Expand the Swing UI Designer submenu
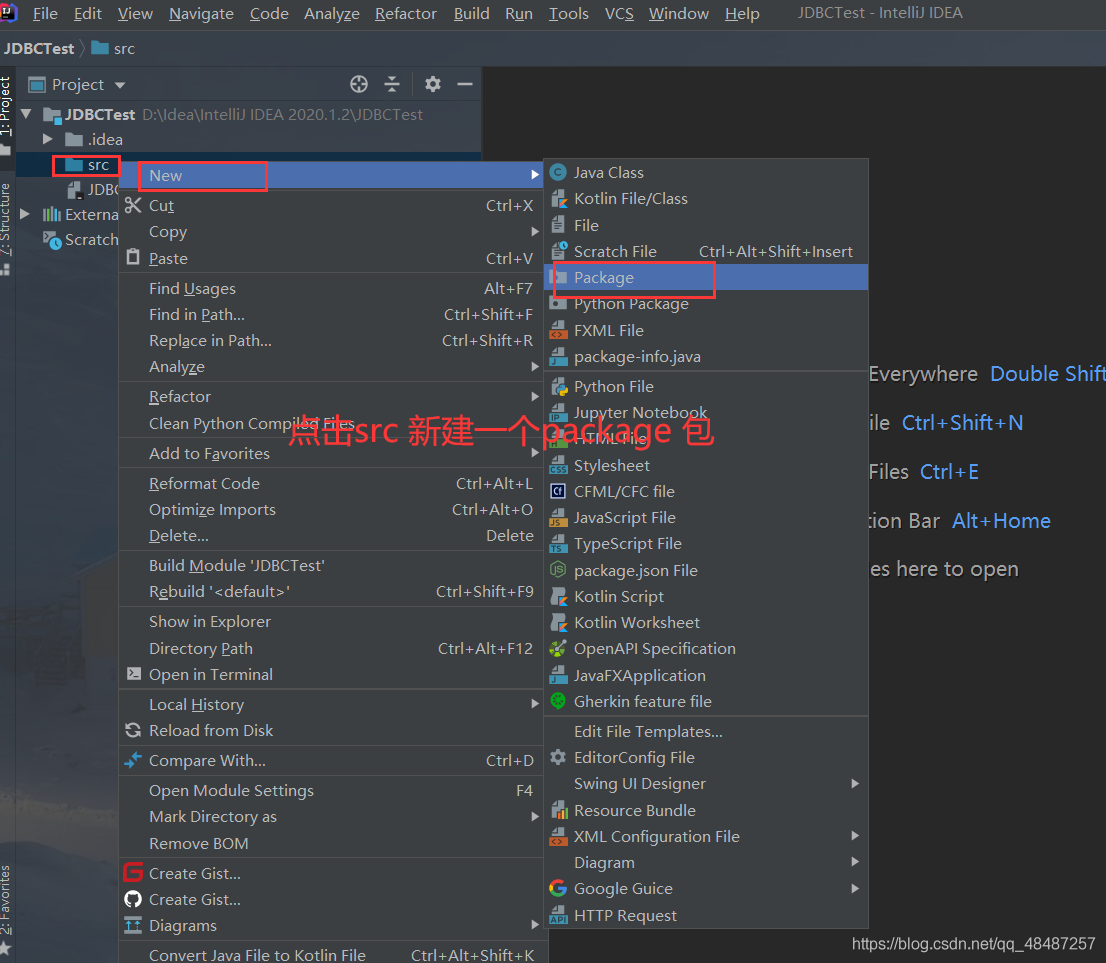The width and height of the screenshot is (1106, 963). tap(855, 784)
